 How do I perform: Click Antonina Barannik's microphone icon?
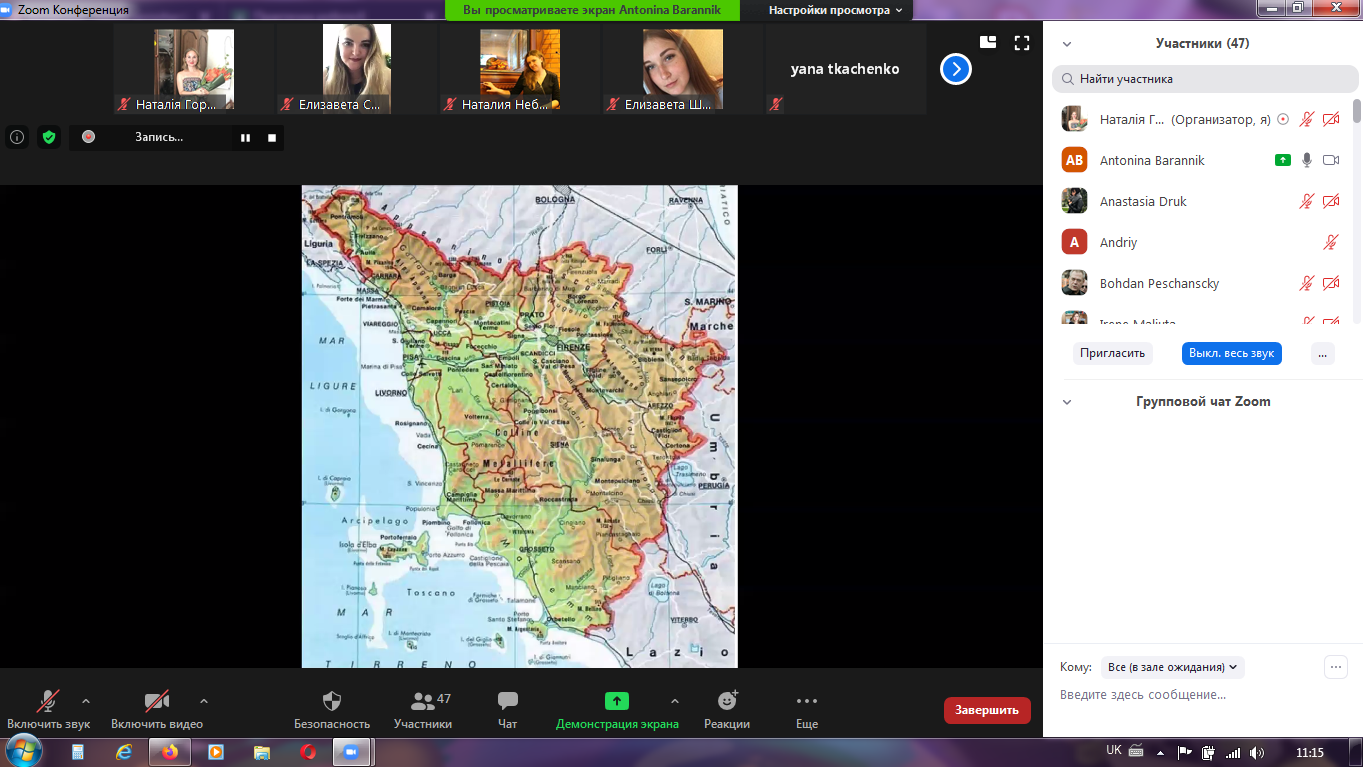point(1306,160)
